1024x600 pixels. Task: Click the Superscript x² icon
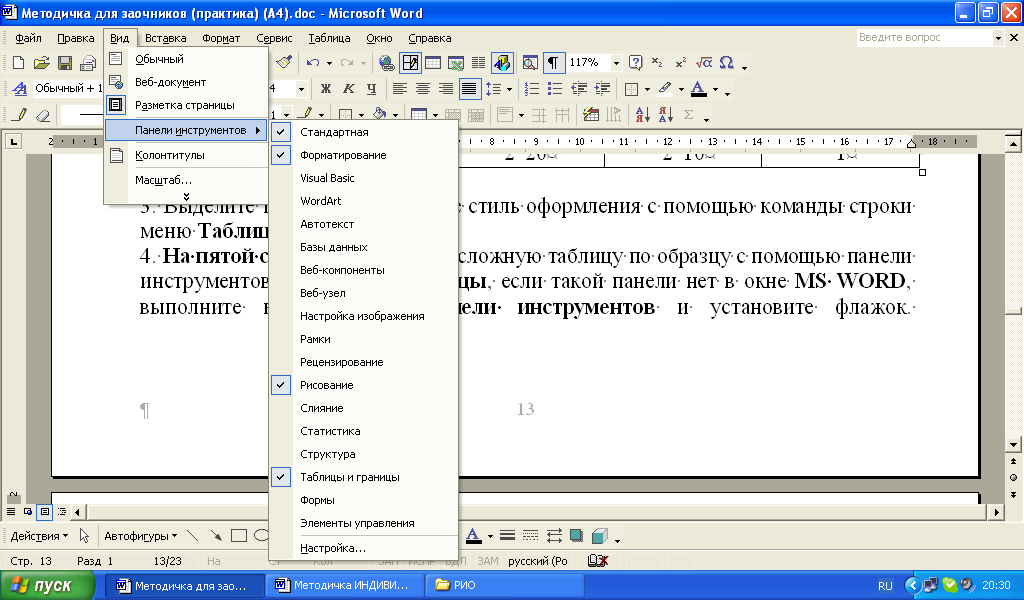point(680,63)
